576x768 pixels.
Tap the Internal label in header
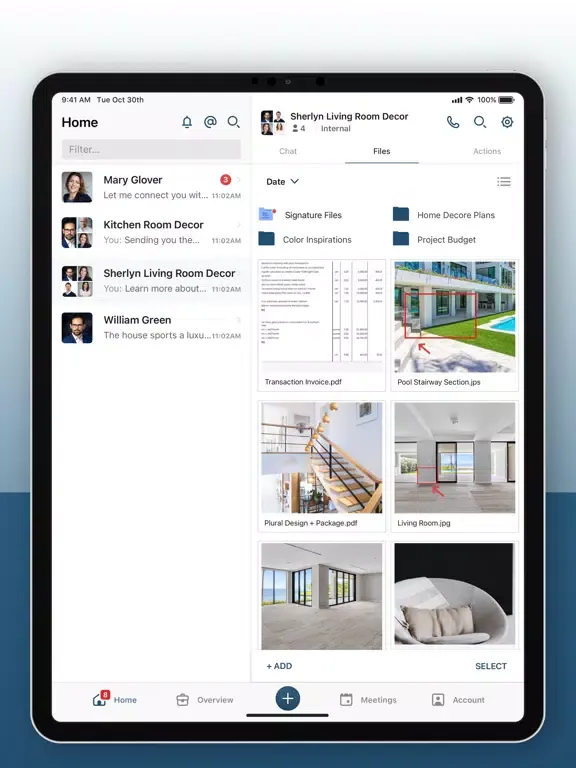click(x=336, y=128)
